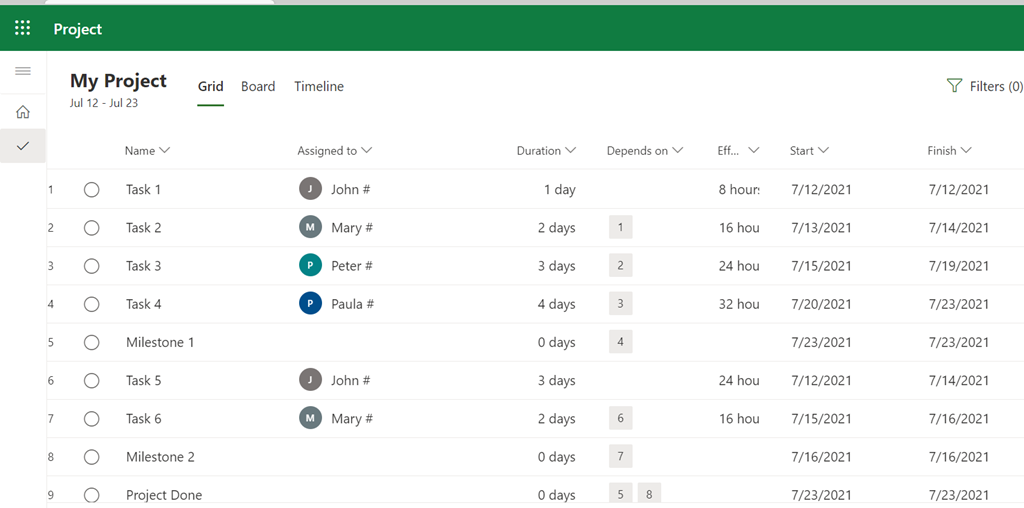Click Peter's teal avatar on Task 3
The height and width of the screenshot is (508, 1024).
[x=311, y=266]
